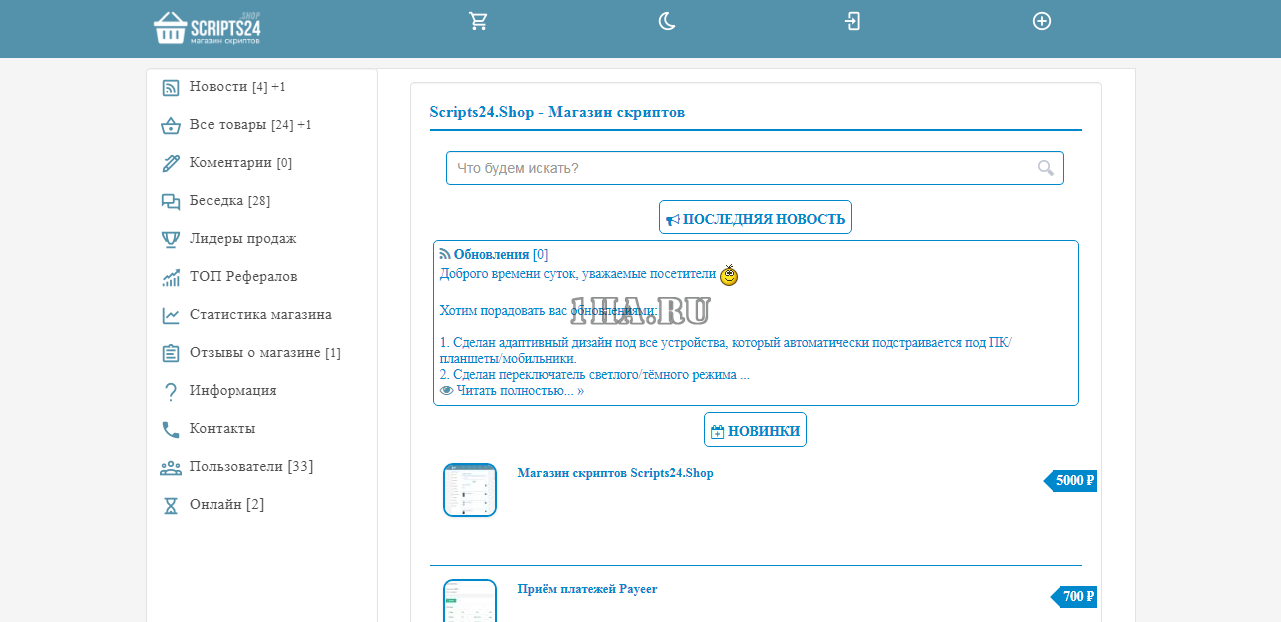Open the Приём платежей Payeer product link
The width and height of the screenshot is (1281, 622).
587,589
